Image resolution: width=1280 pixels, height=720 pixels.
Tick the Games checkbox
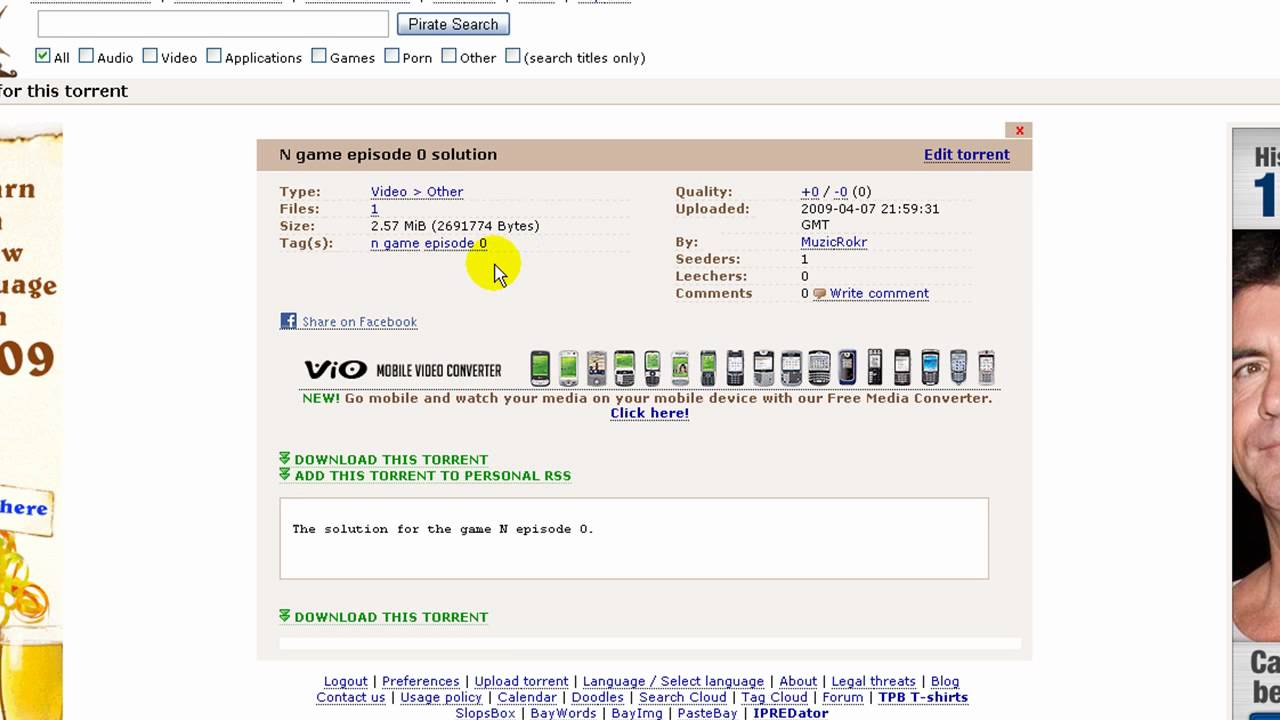(x=319, y=56)
